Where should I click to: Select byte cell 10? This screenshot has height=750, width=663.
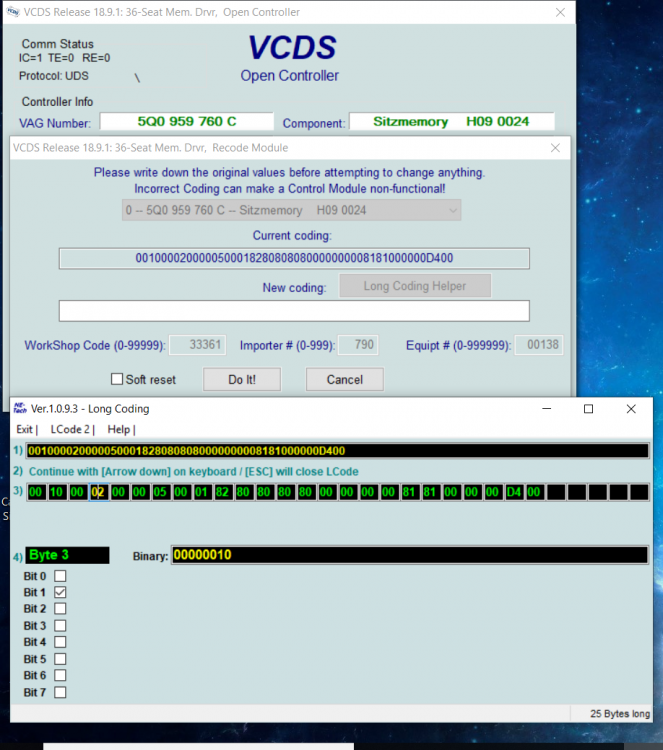tap(56, 492)
